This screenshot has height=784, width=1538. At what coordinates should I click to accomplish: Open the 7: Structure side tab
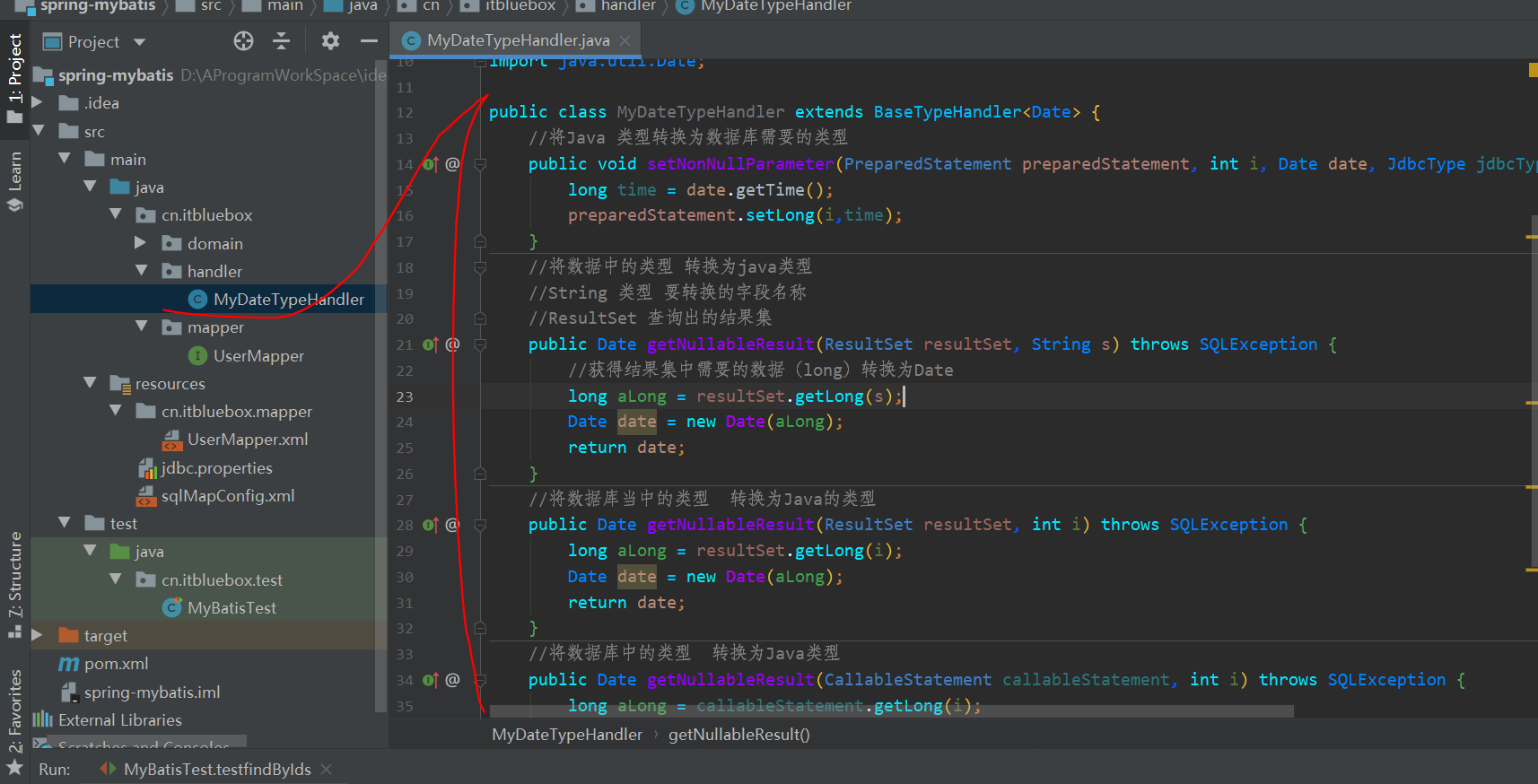pos(14,585)
